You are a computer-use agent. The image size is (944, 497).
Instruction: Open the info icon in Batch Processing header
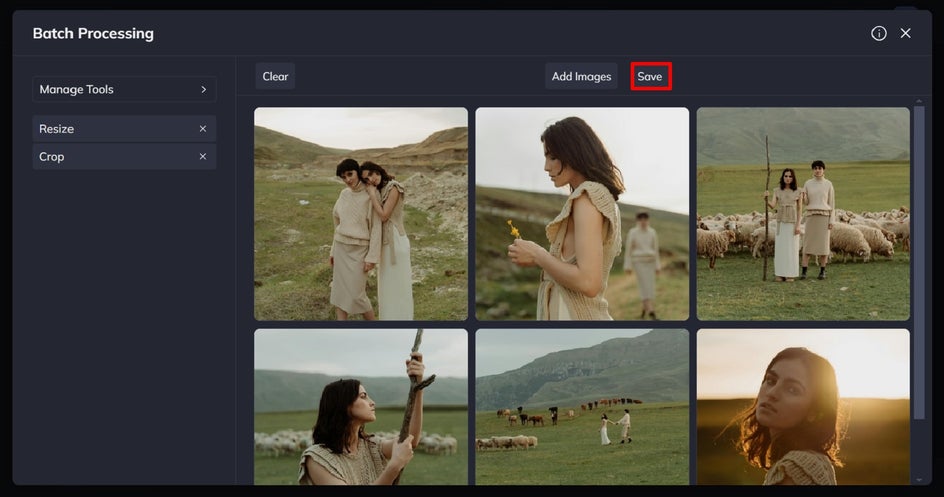tap(878, 34)
